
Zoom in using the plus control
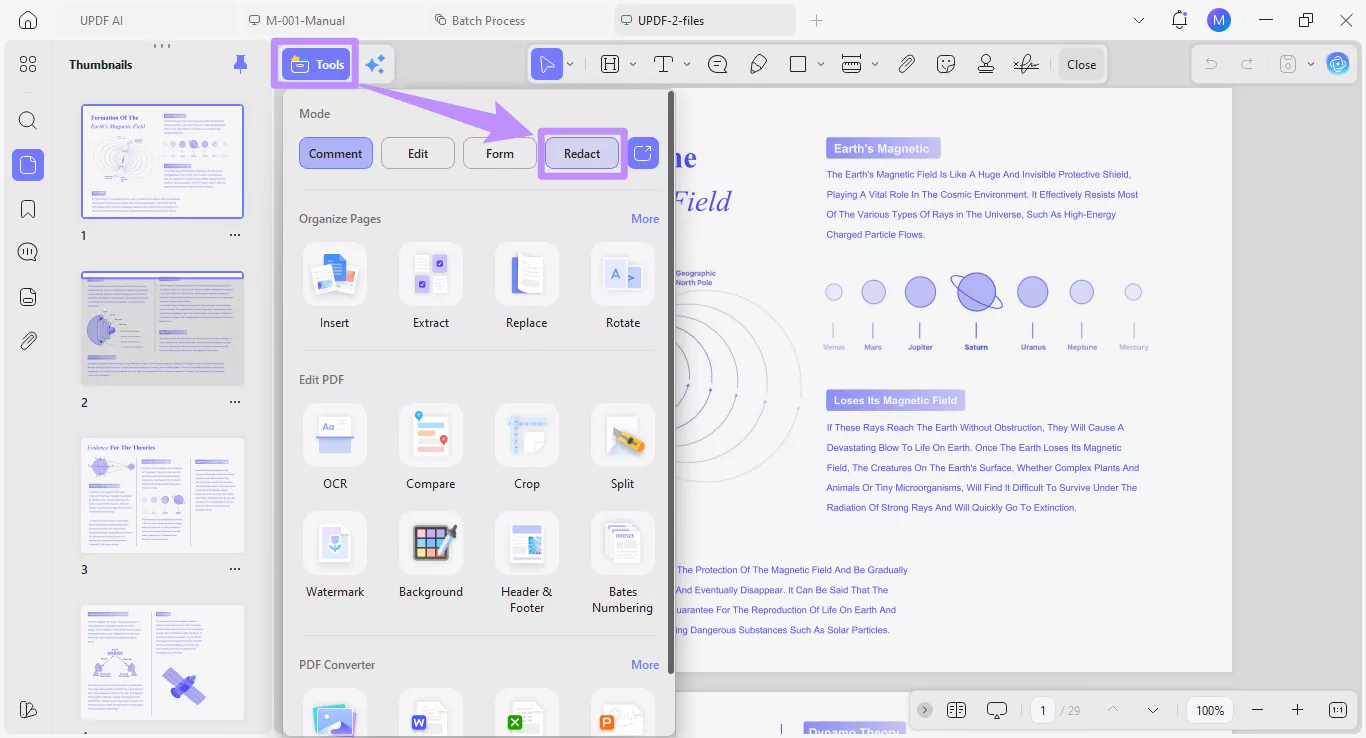[1298, 710]
